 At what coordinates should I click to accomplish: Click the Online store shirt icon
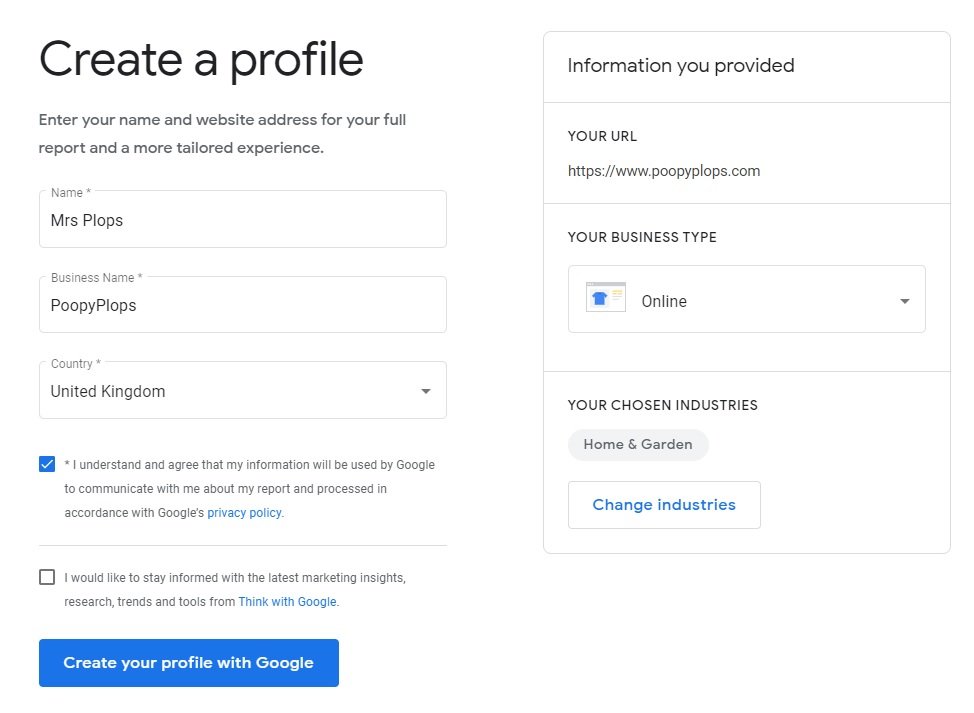tap(605, 298)
